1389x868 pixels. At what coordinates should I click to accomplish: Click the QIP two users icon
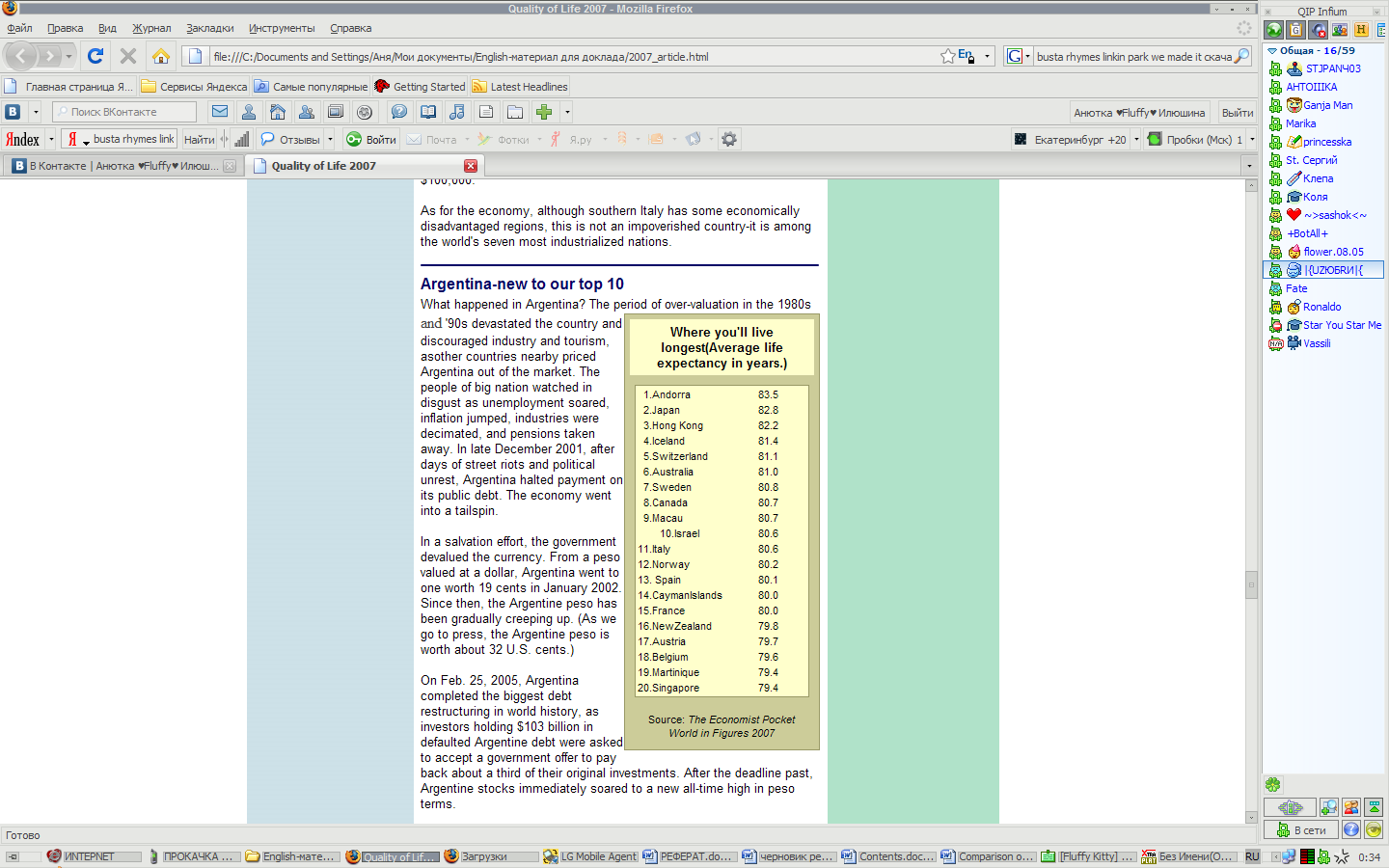click(x=1351, y=807)
